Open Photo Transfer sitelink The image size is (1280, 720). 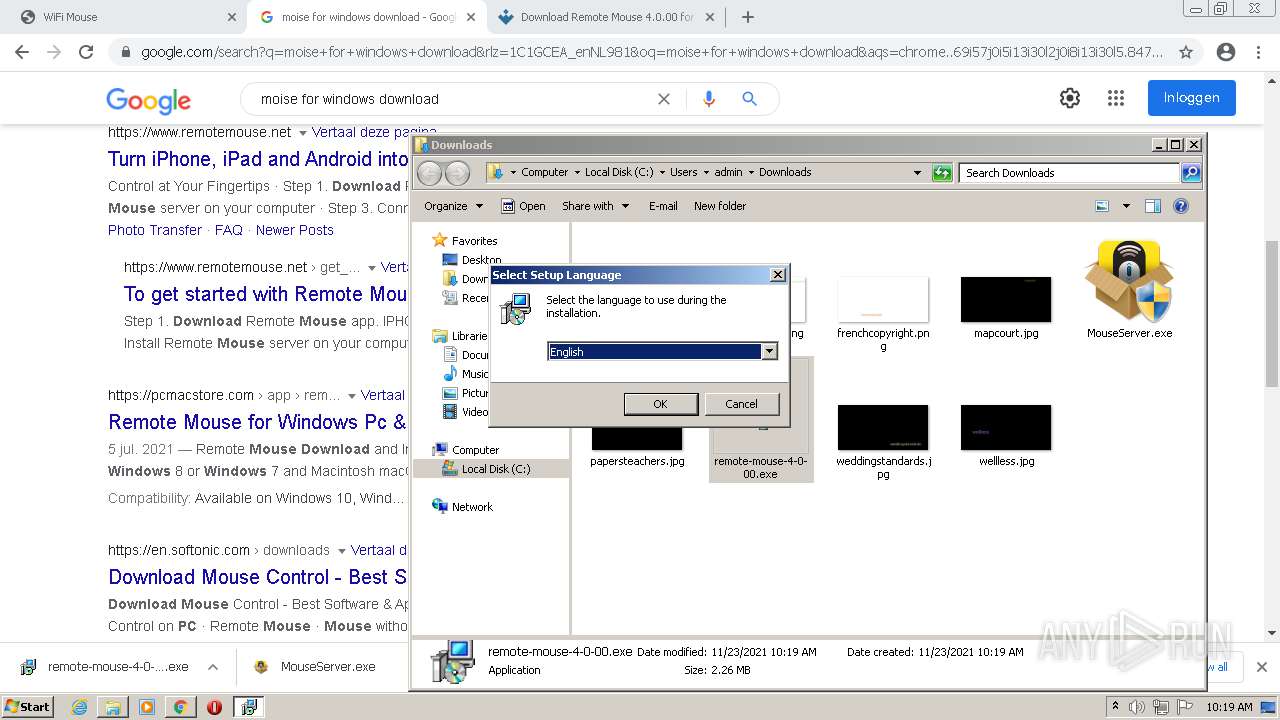155,230
